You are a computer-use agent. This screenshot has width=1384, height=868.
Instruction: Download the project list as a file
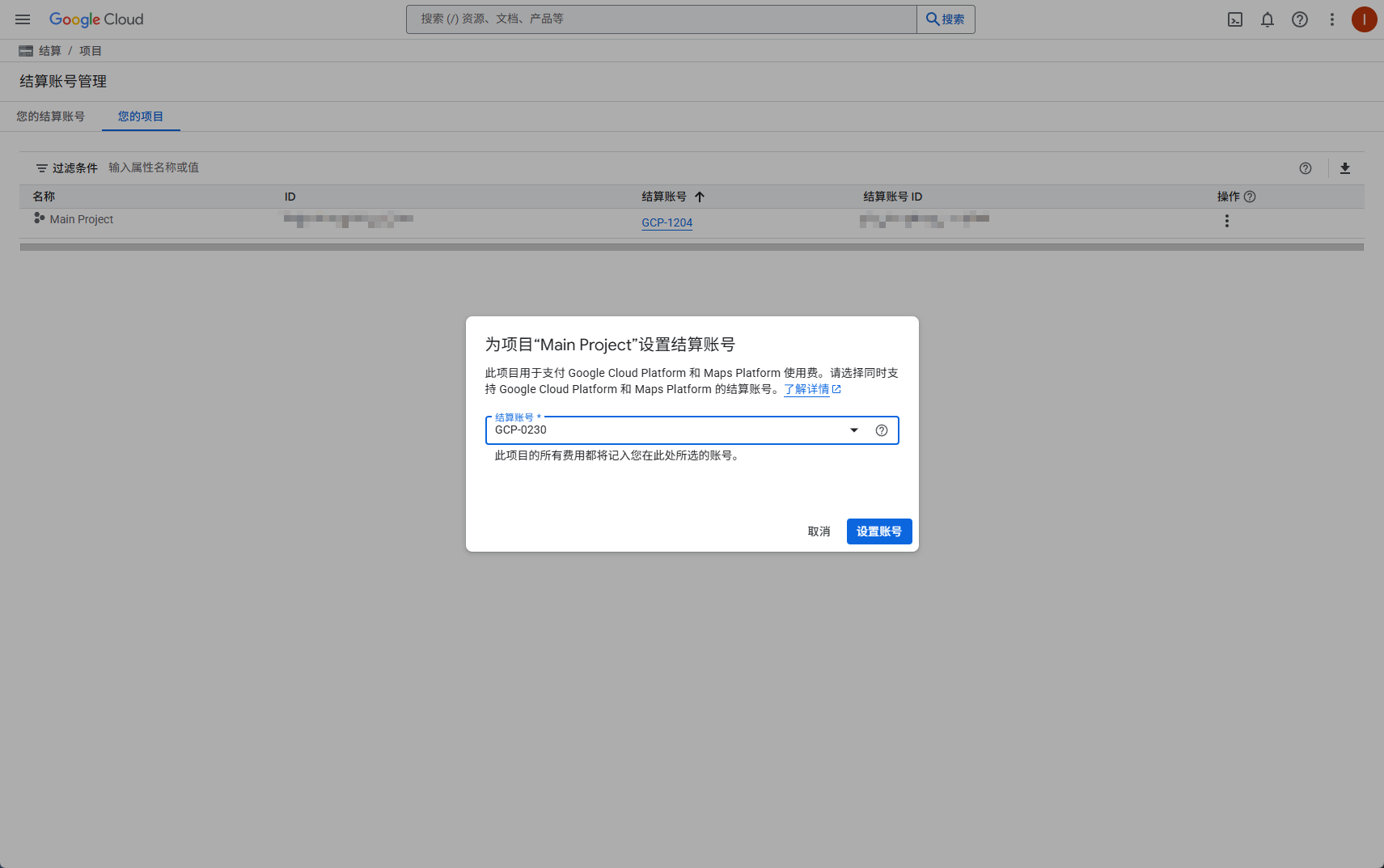pyautogui.click(x=1344, y=168)
